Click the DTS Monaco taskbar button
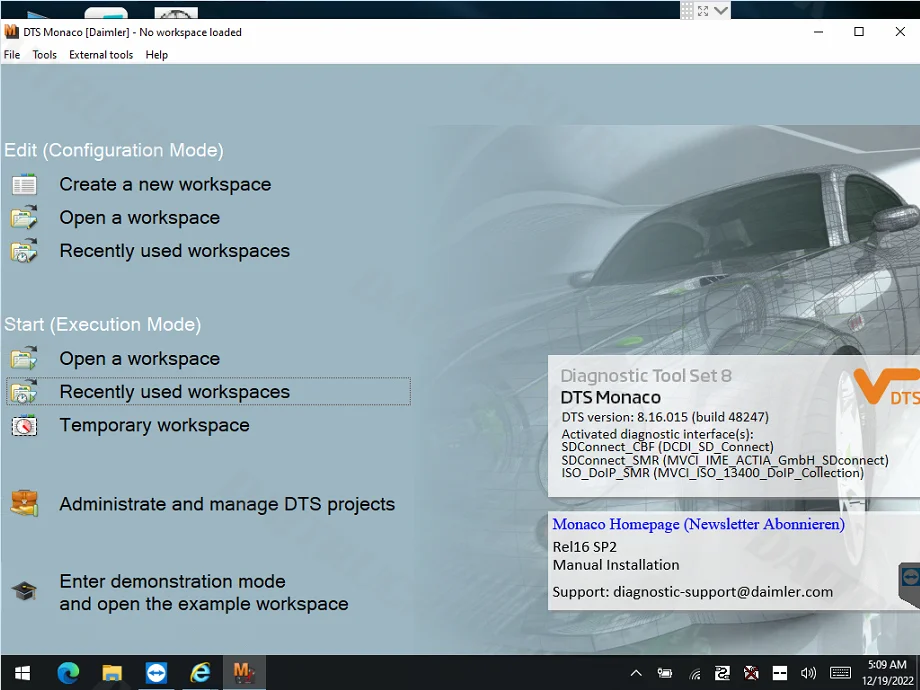 [x=244, y=673]
